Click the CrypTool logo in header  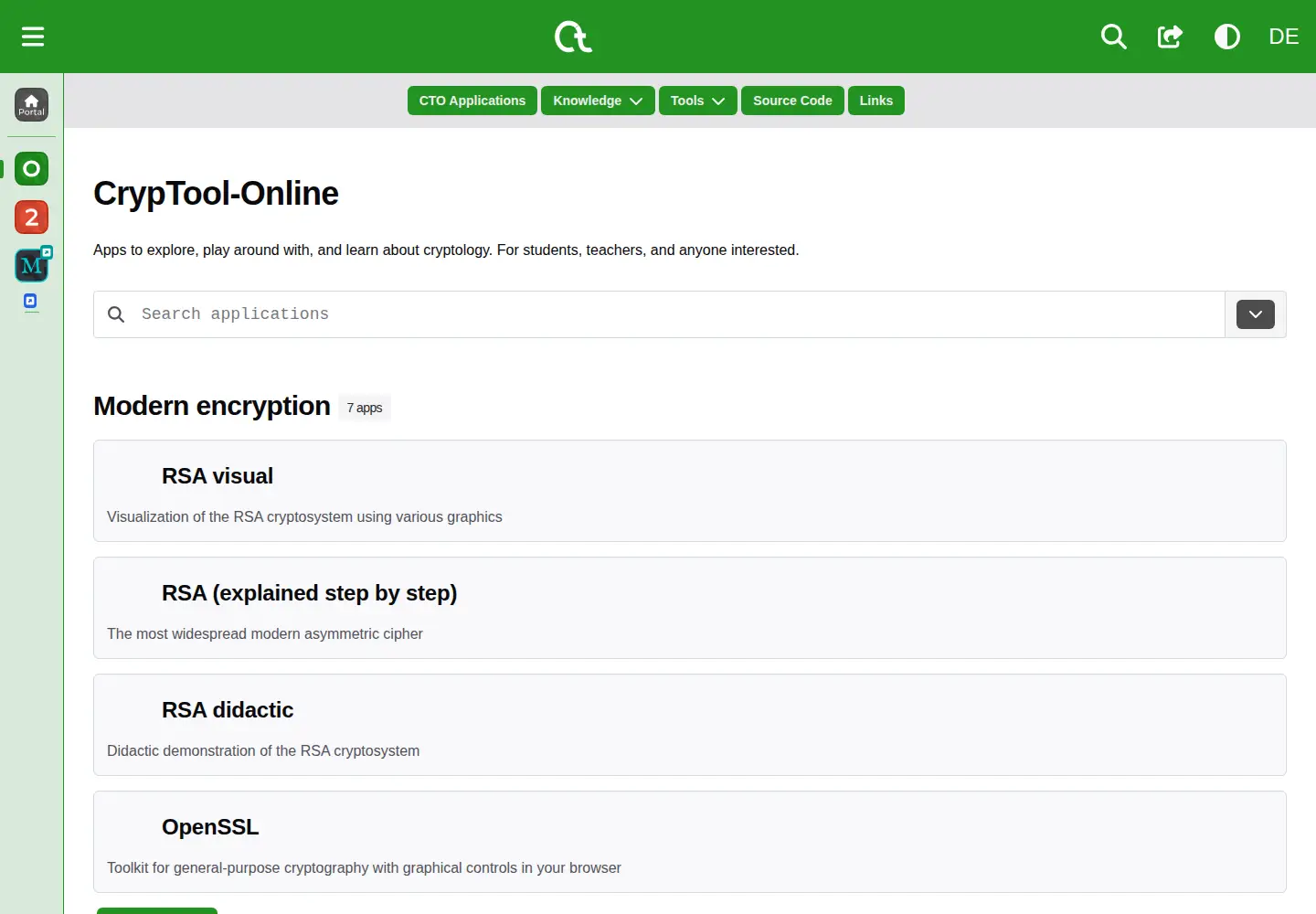tap(574, 37)
